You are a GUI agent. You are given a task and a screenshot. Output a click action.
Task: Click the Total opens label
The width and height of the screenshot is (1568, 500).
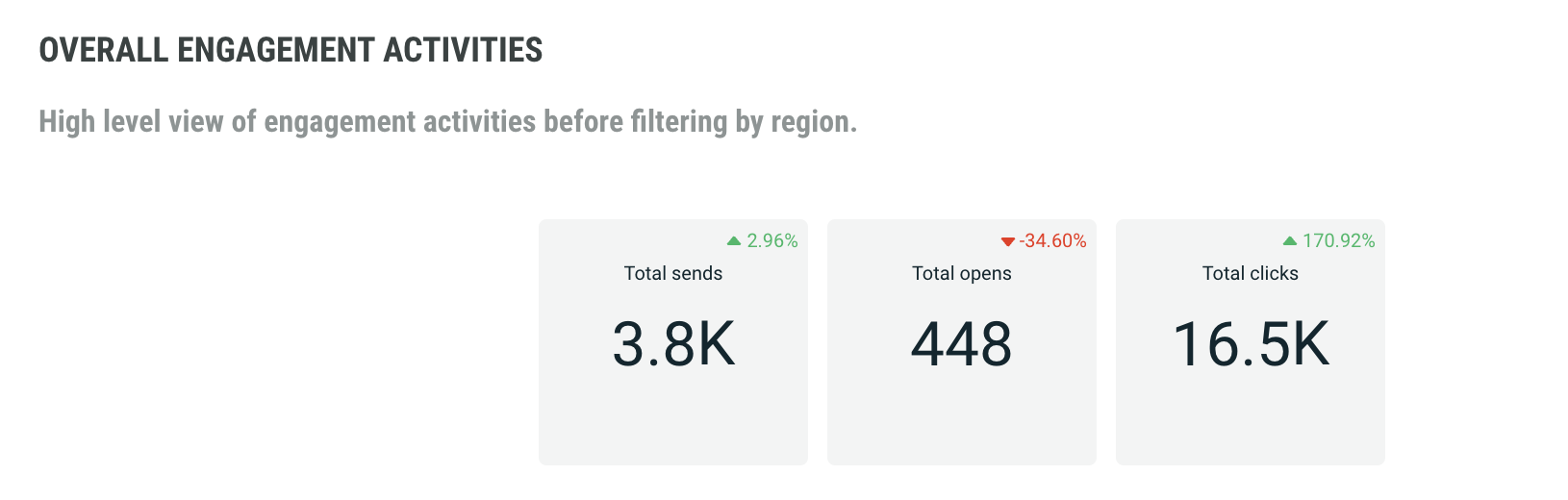(962, 273)
